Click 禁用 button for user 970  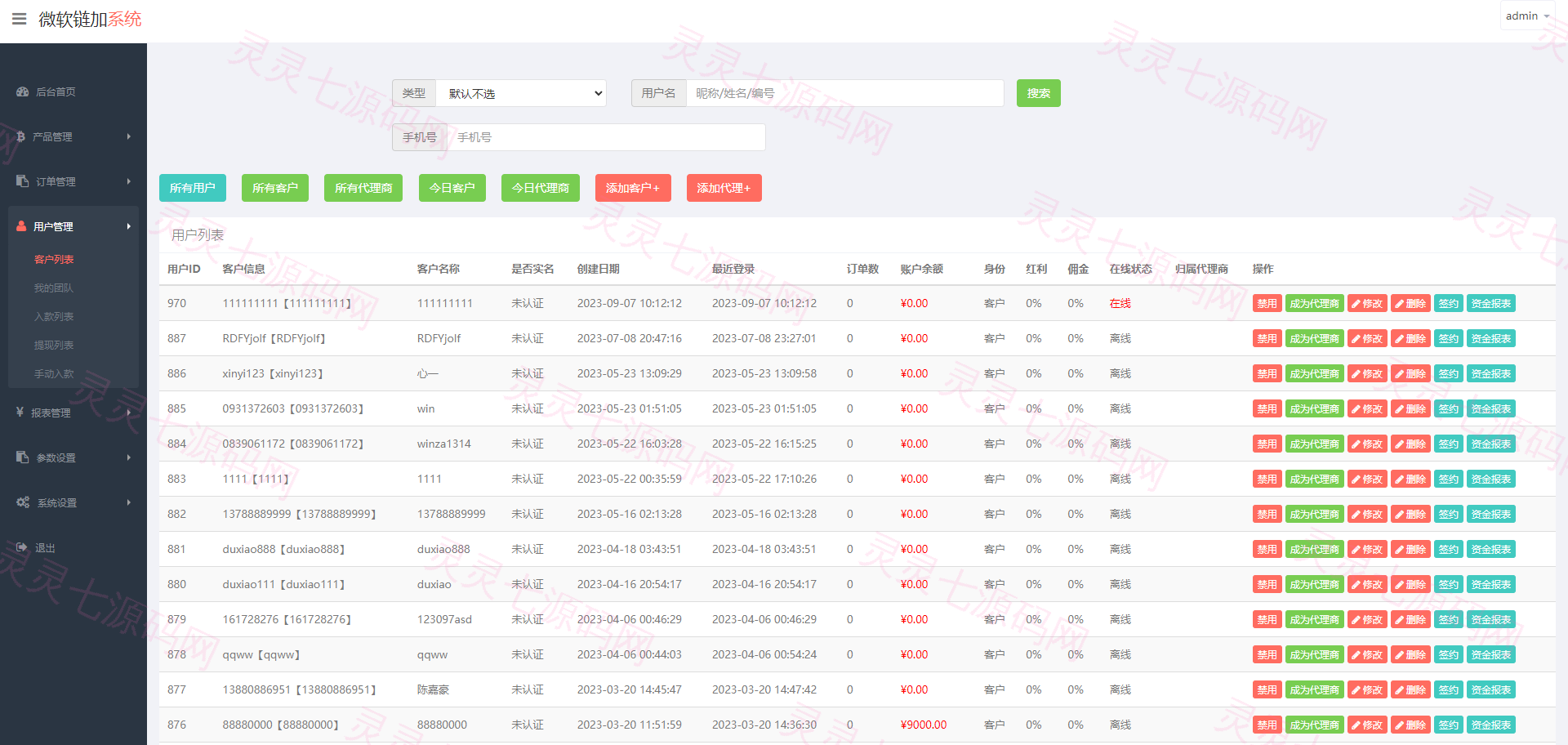[1267, 303]
